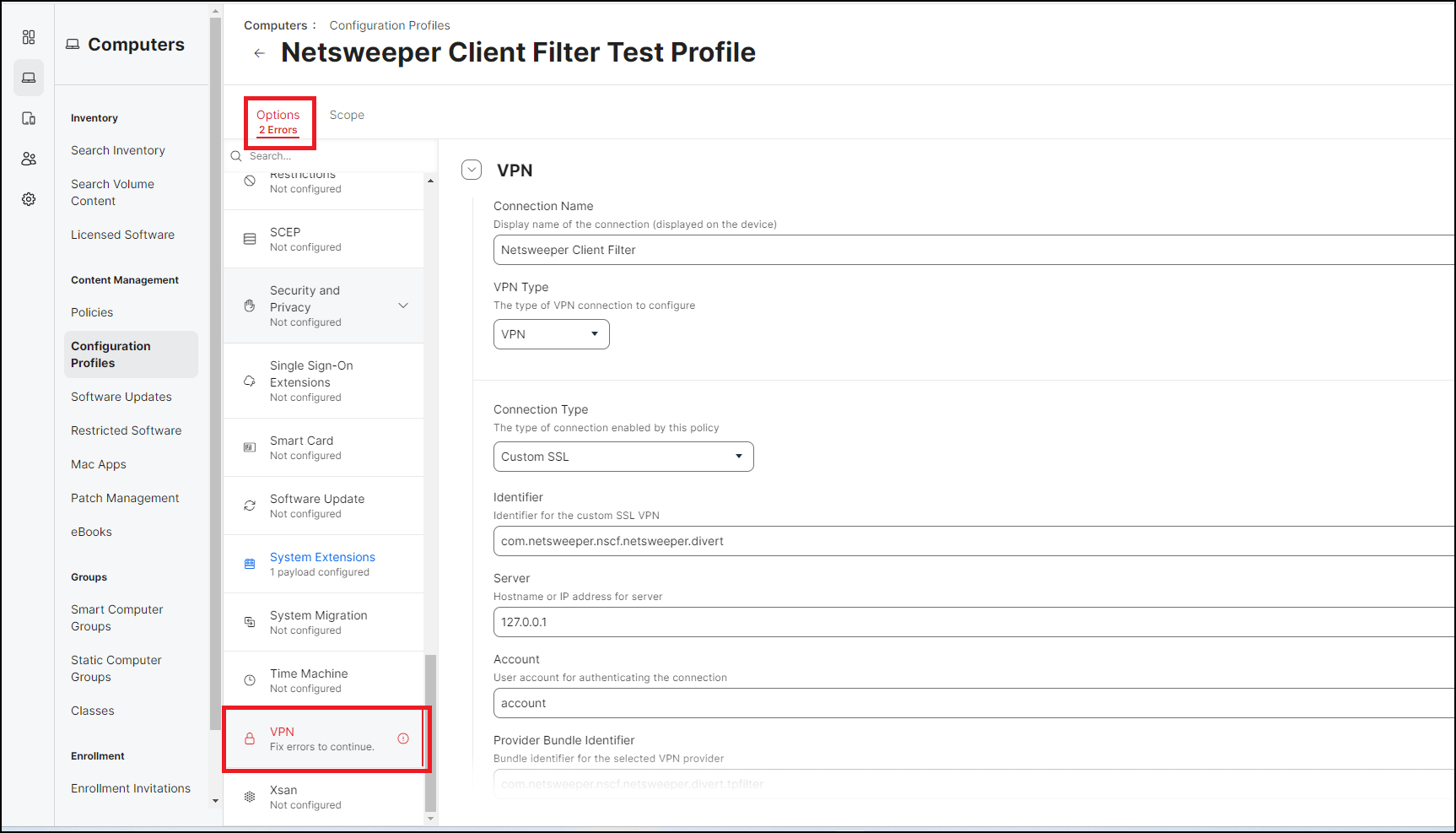This screenshot has width=1456, height=833.
Task: Open the Options tab showing 2 errors
Action: (x=279, y=115)
